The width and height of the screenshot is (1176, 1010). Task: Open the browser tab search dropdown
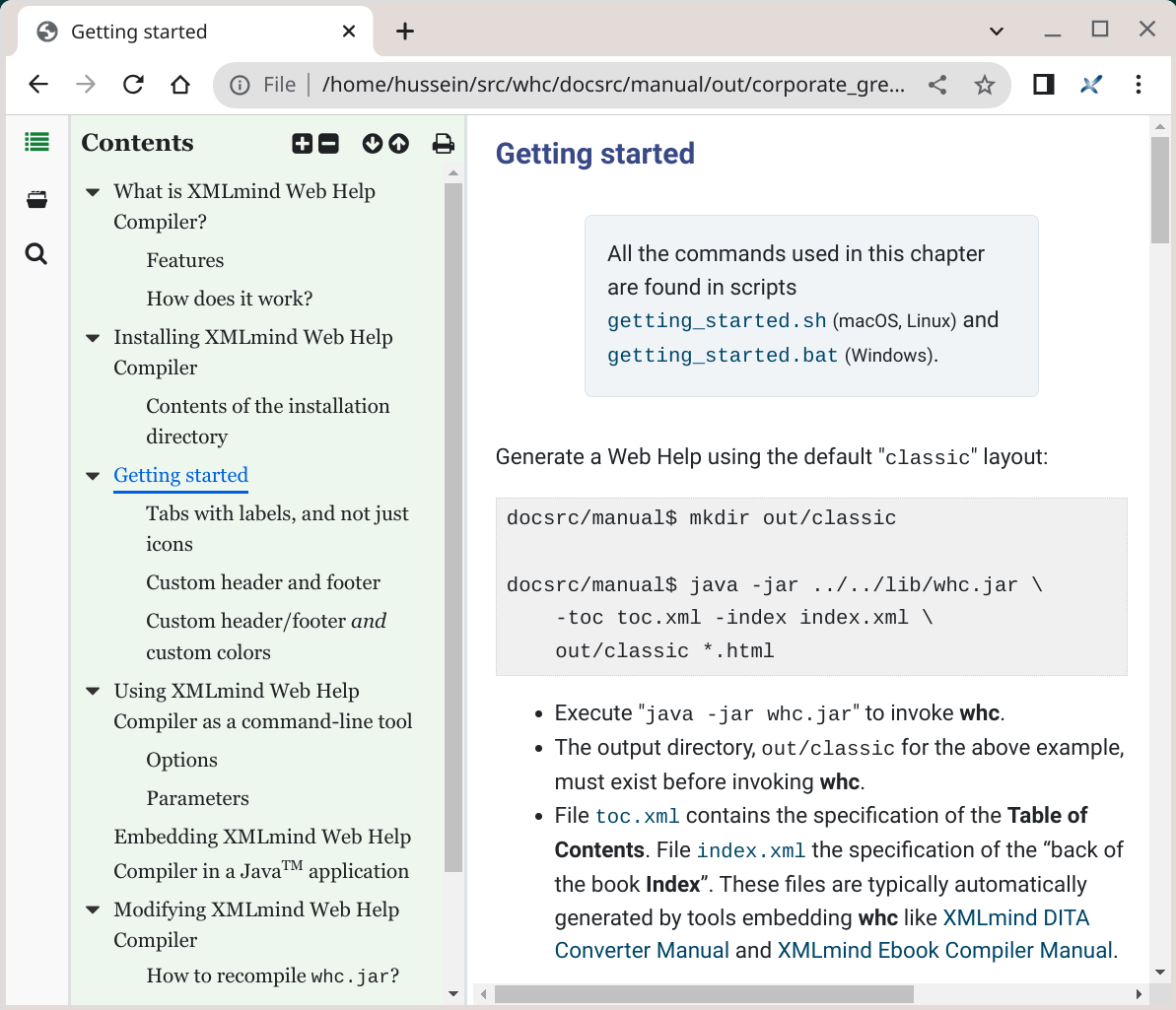click(997, 32)
